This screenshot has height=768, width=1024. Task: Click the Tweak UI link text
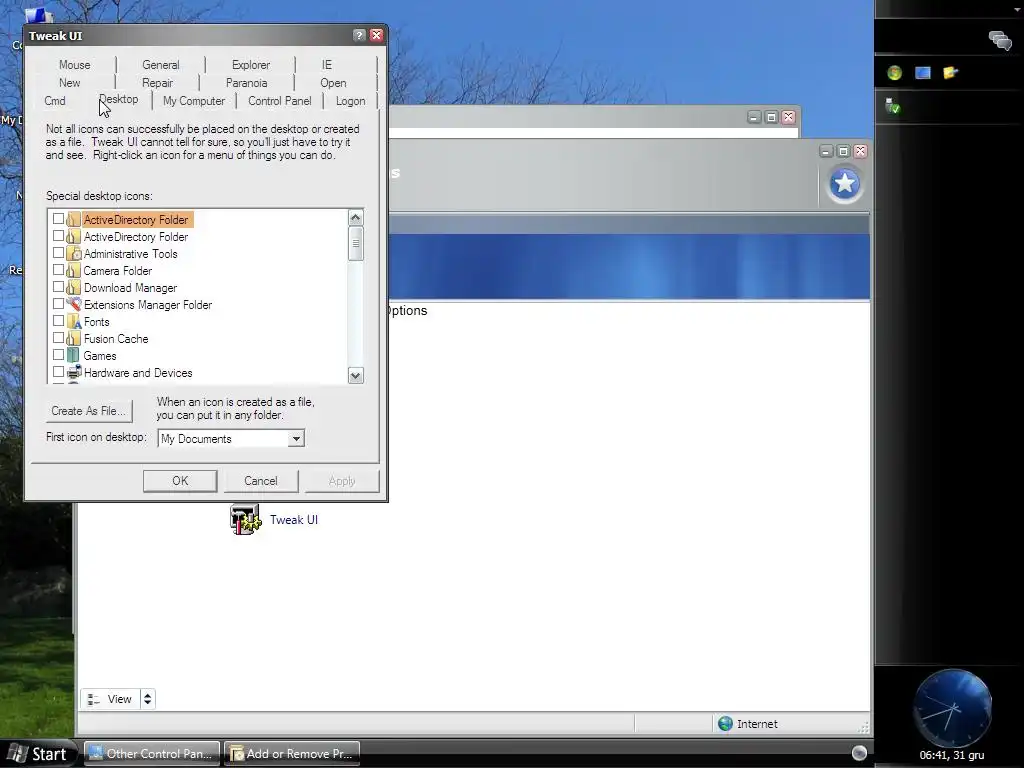[294, 520]
